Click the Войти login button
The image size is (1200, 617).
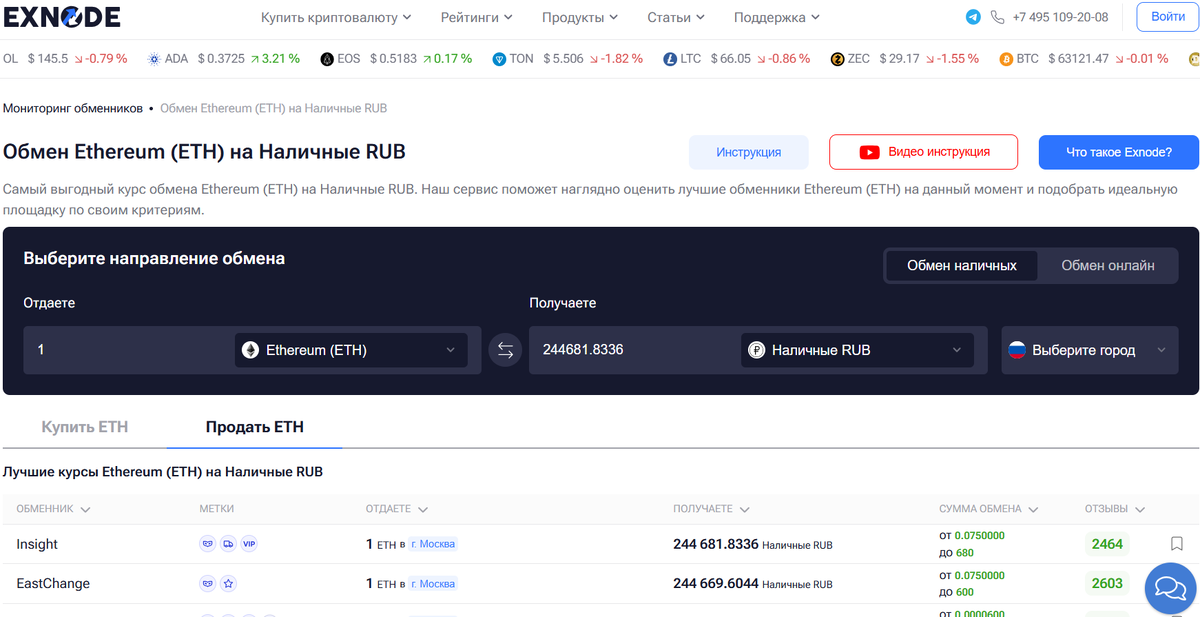coord(1168,17)
